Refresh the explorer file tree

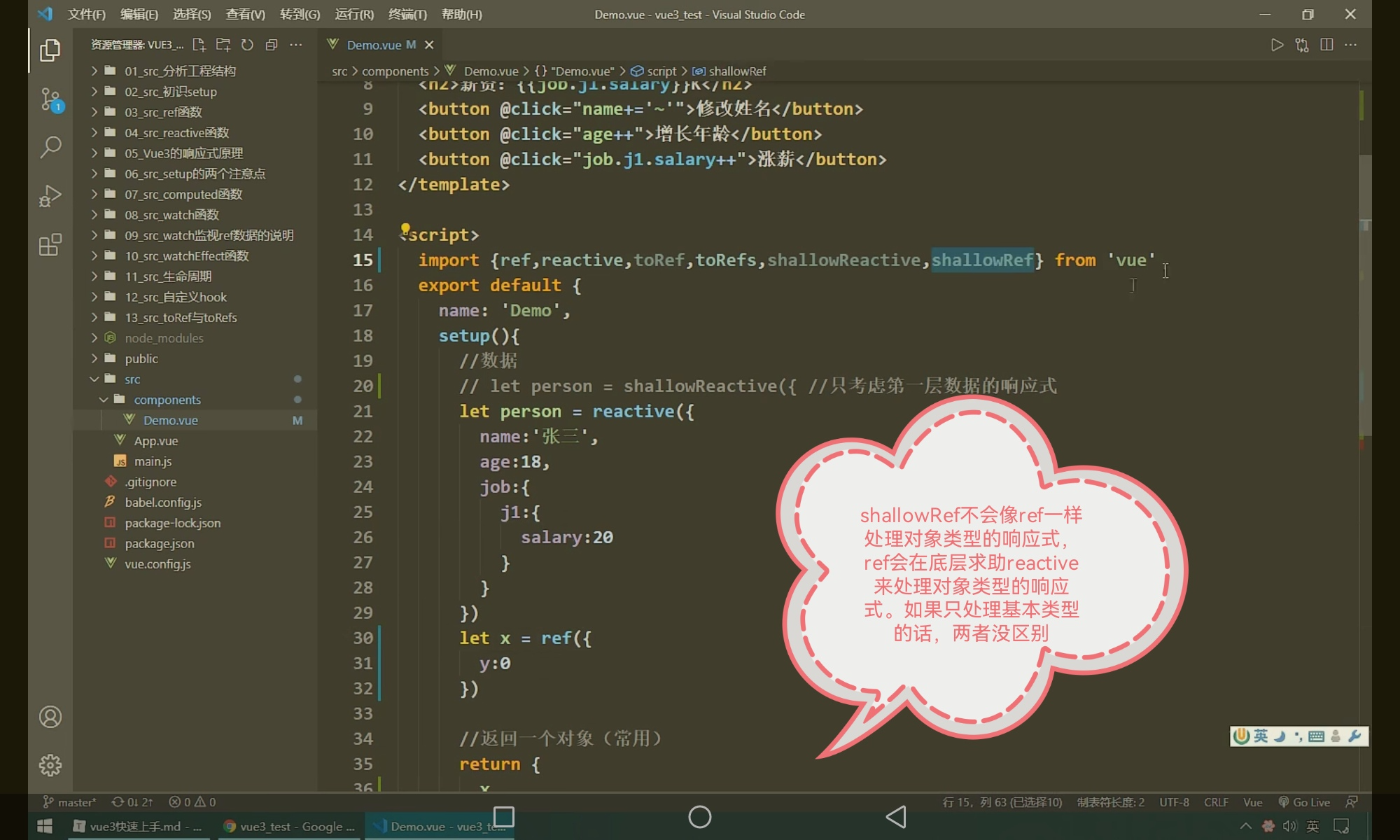(247, 45)
